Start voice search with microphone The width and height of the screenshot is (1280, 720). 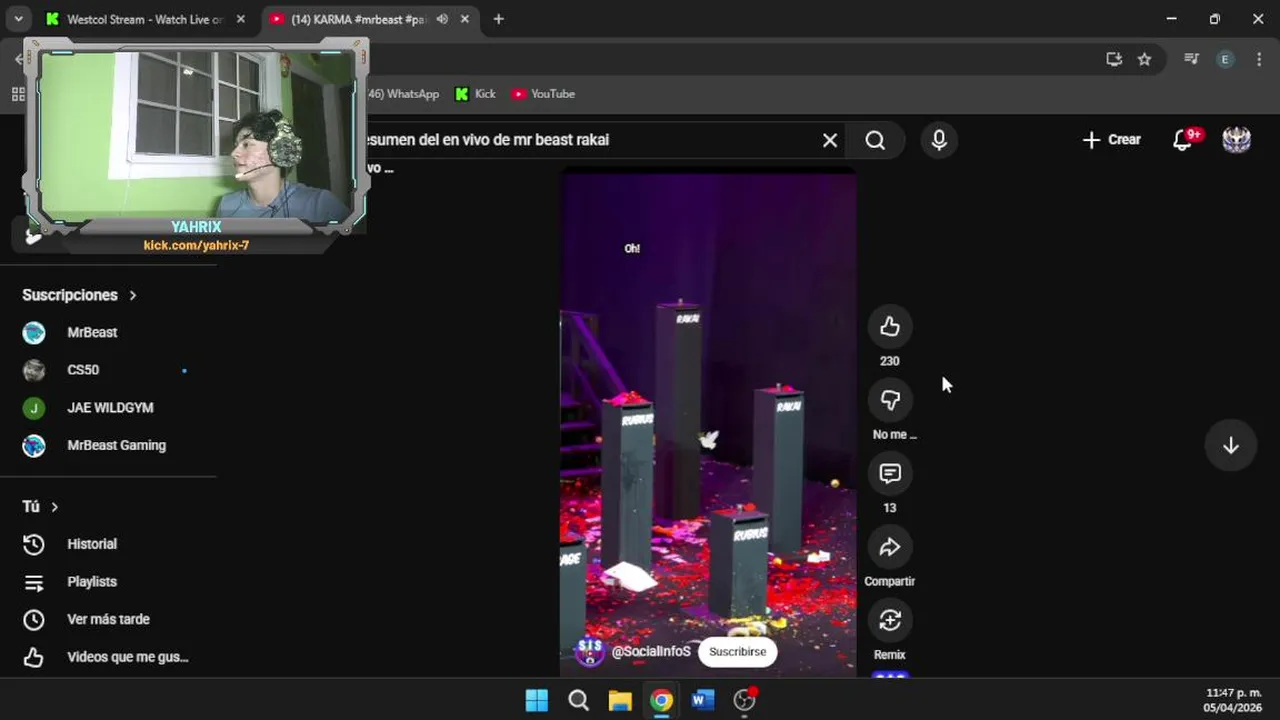(x=938, y=140)
